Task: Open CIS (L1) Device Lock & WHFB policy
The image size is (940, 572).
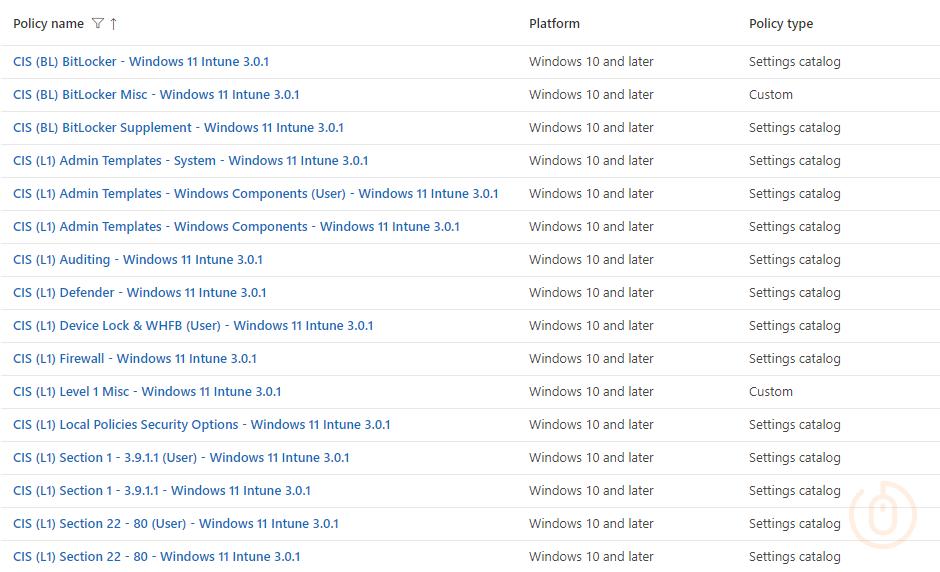Action: [193, 326]
